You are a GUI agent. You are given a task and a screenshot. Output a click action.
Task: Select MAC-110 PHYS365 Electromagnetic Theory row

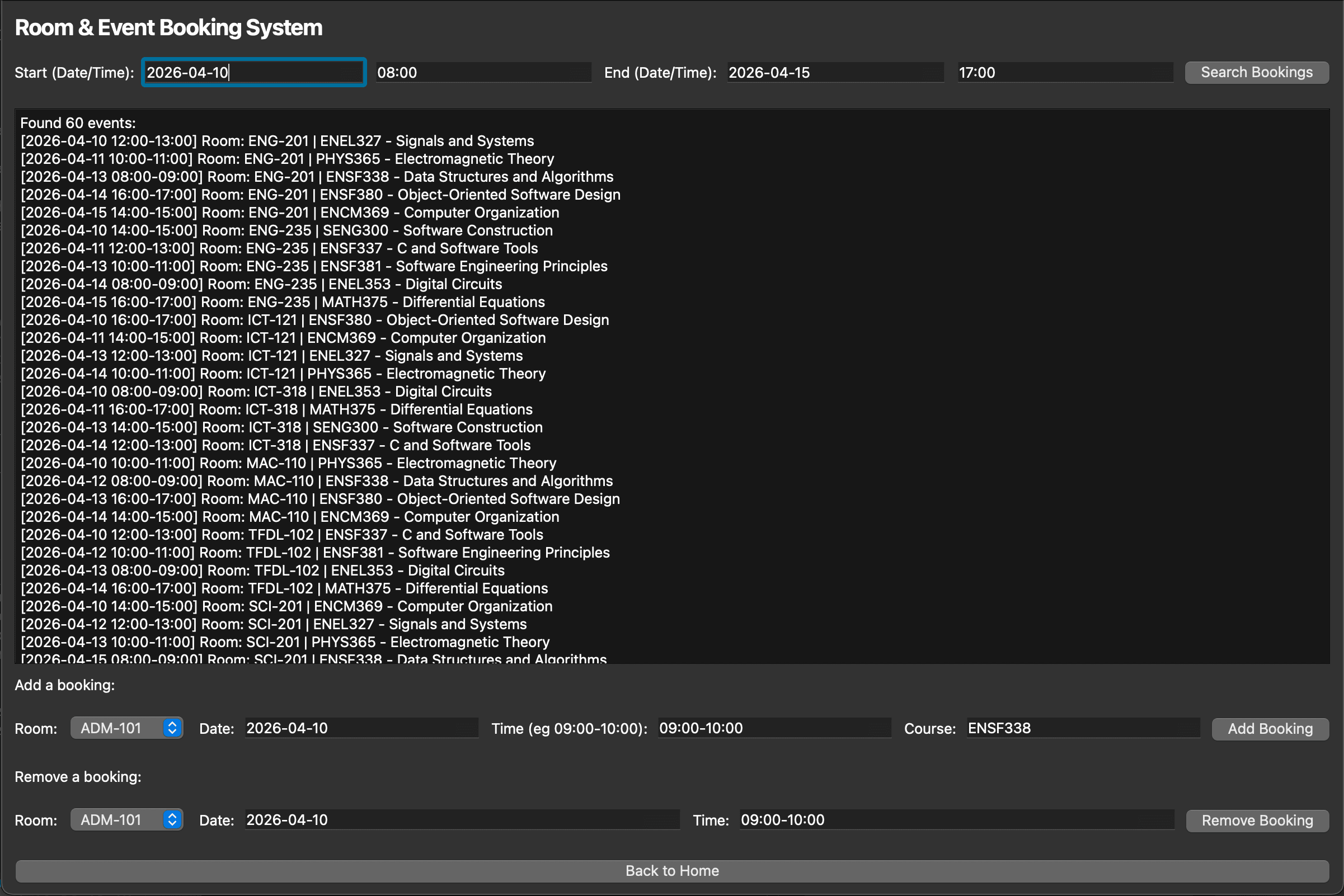point(288,463)
